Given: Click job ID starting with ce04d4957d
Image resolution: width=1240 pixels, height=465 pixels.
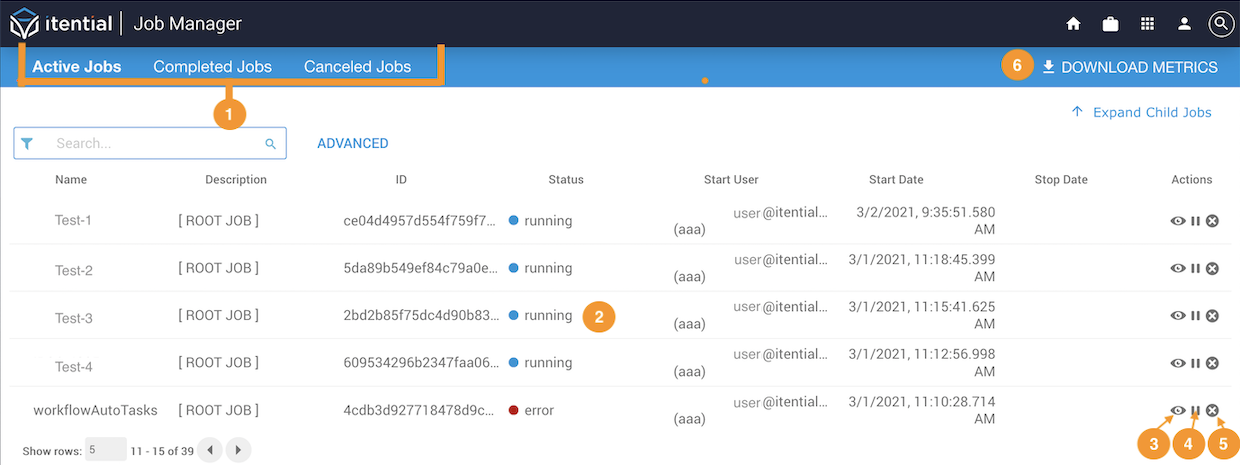Looking at the screenshot, I should point(419,220).
